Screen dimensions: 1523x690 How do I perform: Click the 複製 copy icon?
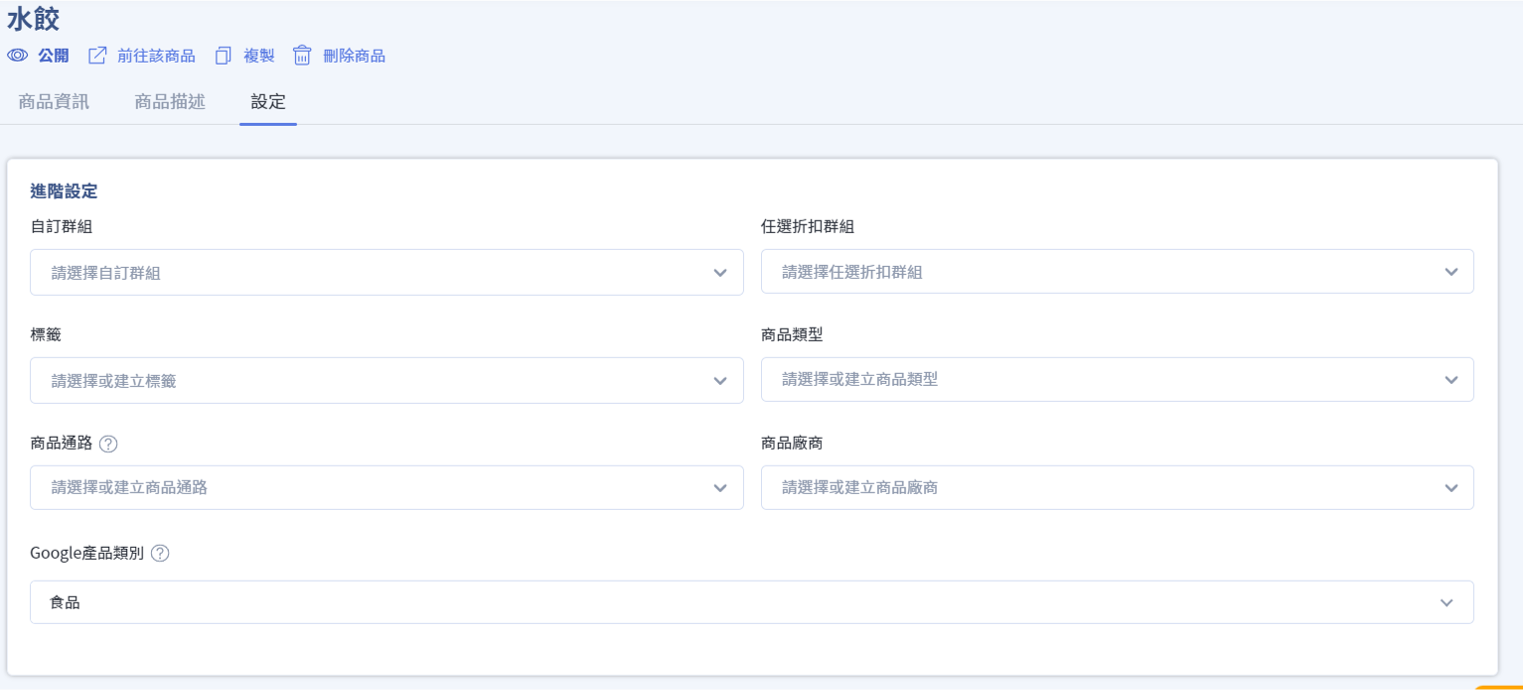coord(223,56)
